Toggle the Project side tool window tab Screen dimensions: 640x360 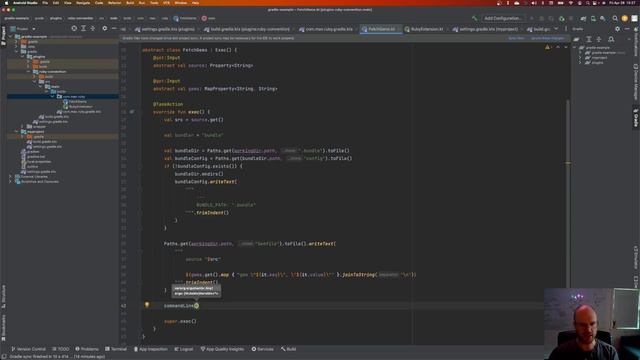tap(4, 36)
